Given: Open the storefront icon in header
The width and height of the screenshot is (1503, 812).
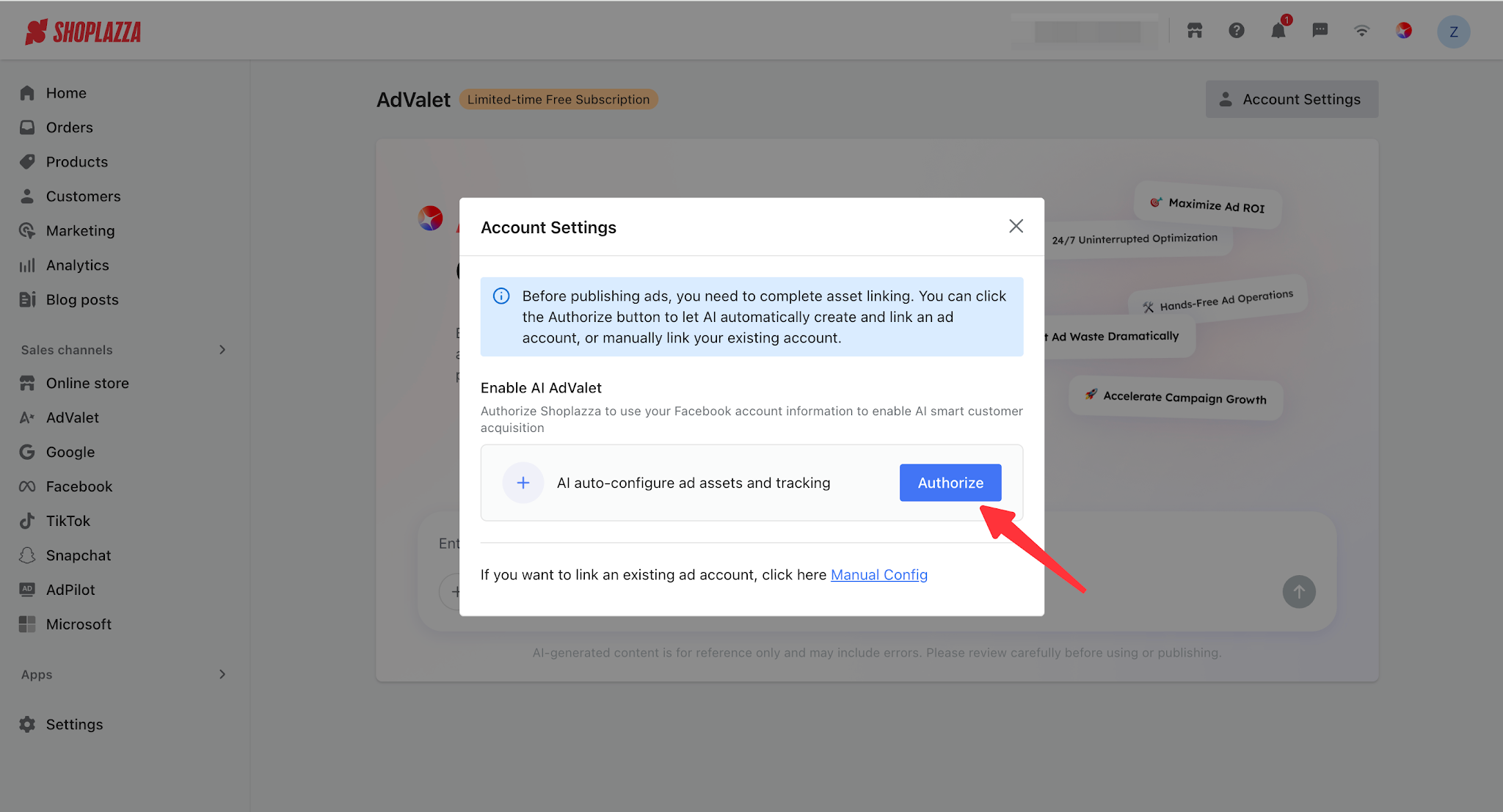Looking at the screenshot, I should pyautogui.click(x=1195, y=31).
